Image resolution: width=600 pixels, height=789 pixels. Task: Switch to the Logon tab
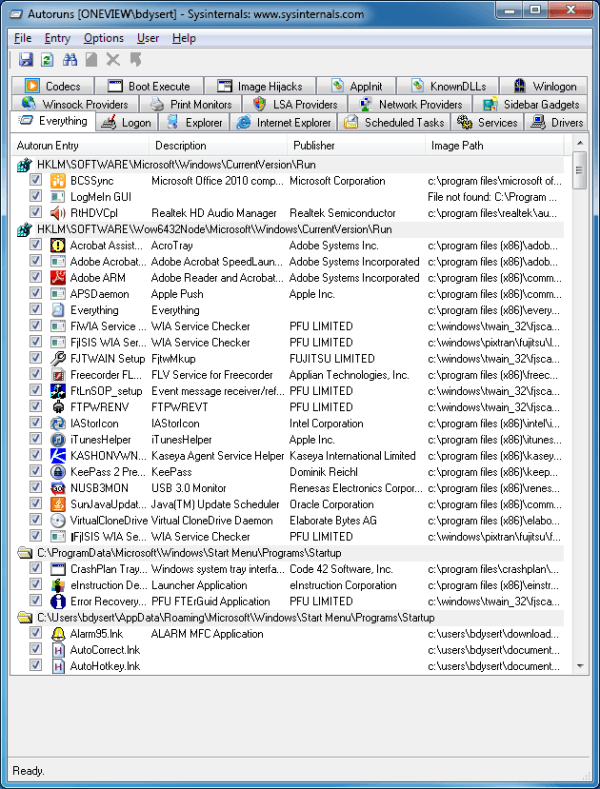tap(126, 122)
